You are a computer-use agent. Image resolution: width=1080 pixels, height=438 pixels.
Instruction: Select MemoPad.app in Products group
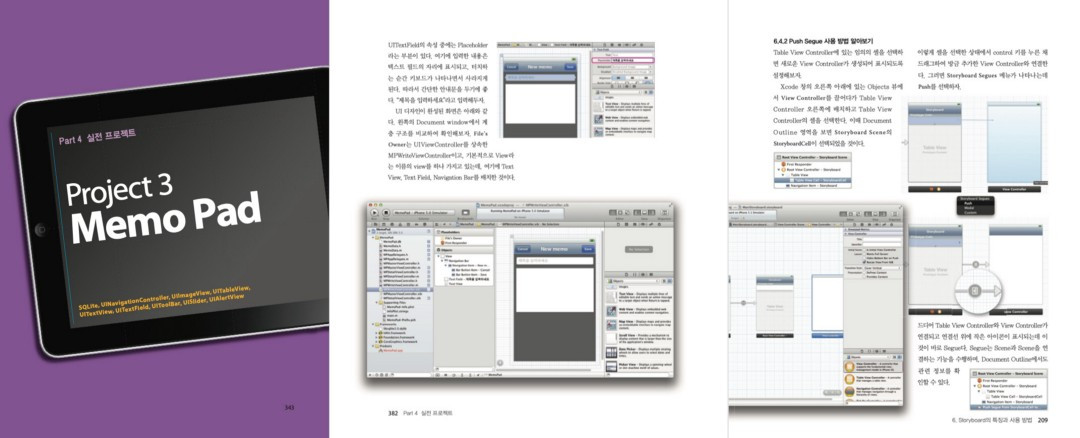(x=391, y=351)
